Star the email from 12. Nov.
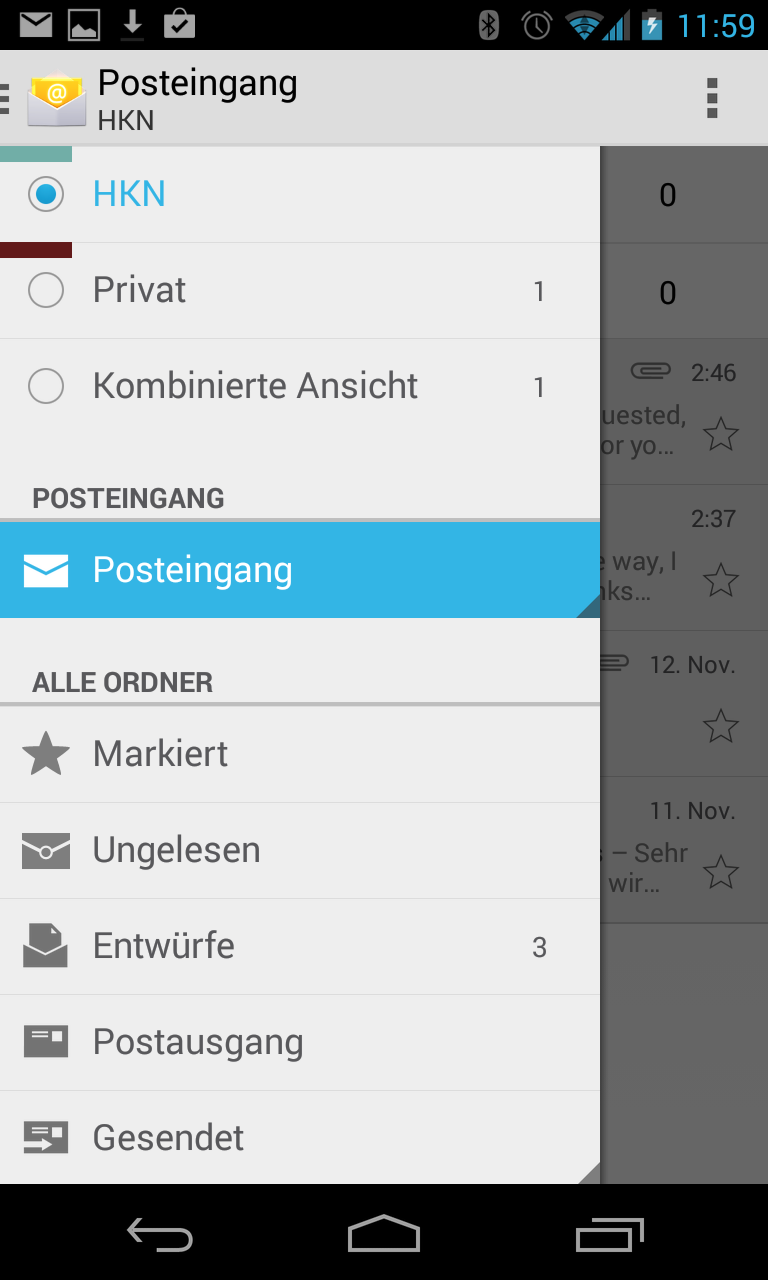 point(720,726)
